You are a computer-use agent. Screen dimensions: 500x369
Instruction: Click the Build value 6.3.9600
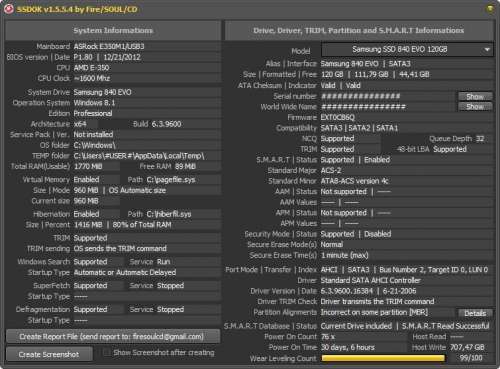coord(166,124)
